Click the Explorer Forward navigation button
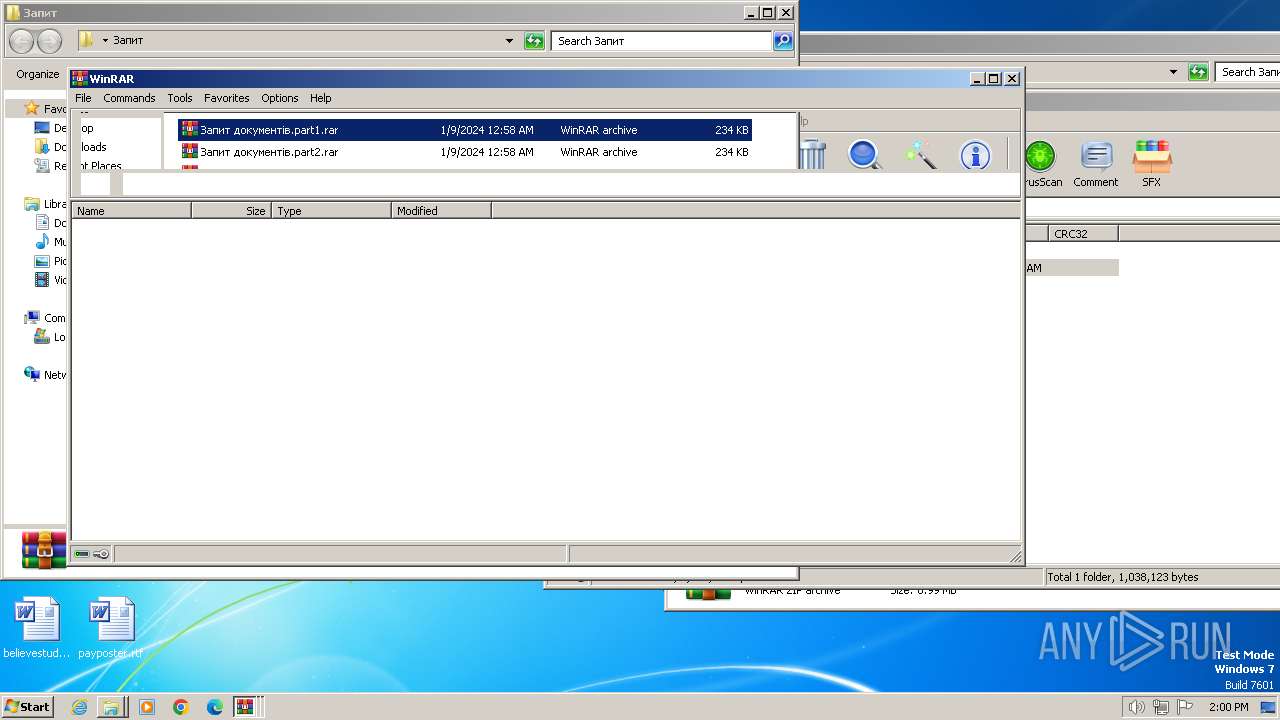The height and width of the screenshot is (720, 1280). coord(49,41)
